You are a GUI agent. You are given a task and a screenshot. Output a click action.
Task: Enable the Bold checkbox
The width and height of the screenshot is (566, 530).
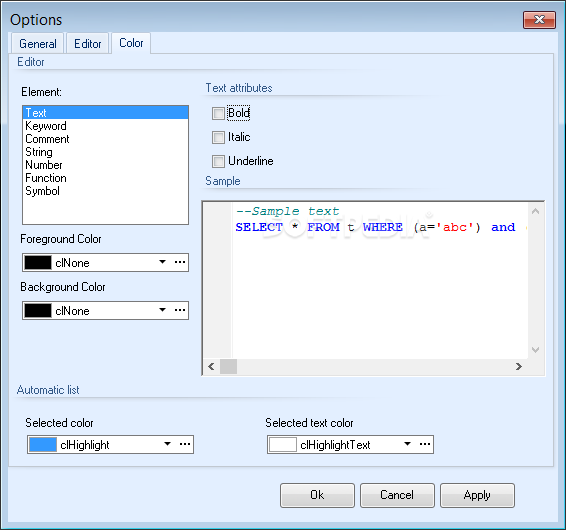218,113
